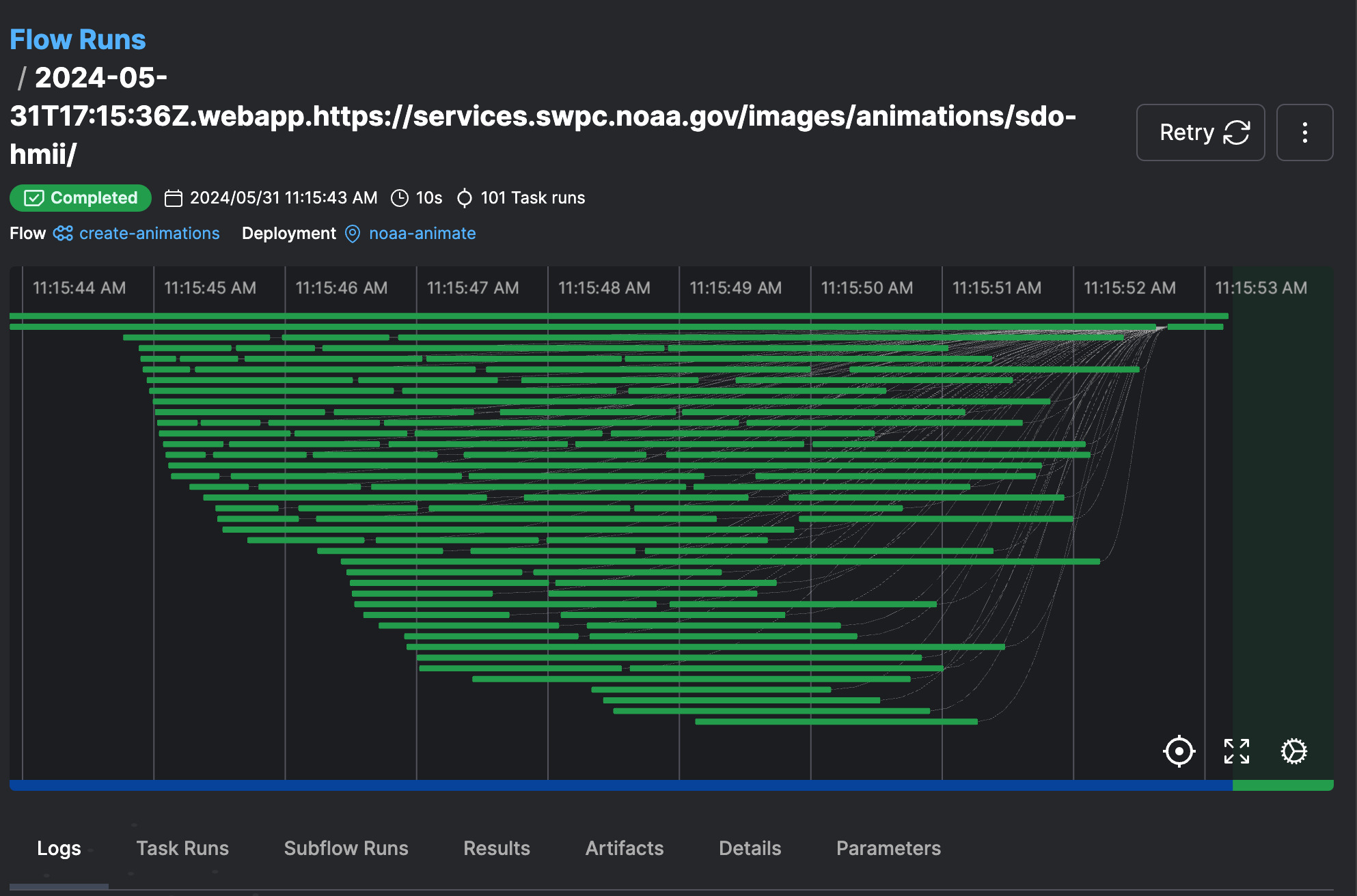The width and height of the screenshot is (1357, 896).
Task: Click the 11:15:47 AM timeline marker
Action: (x=473, y=288)
